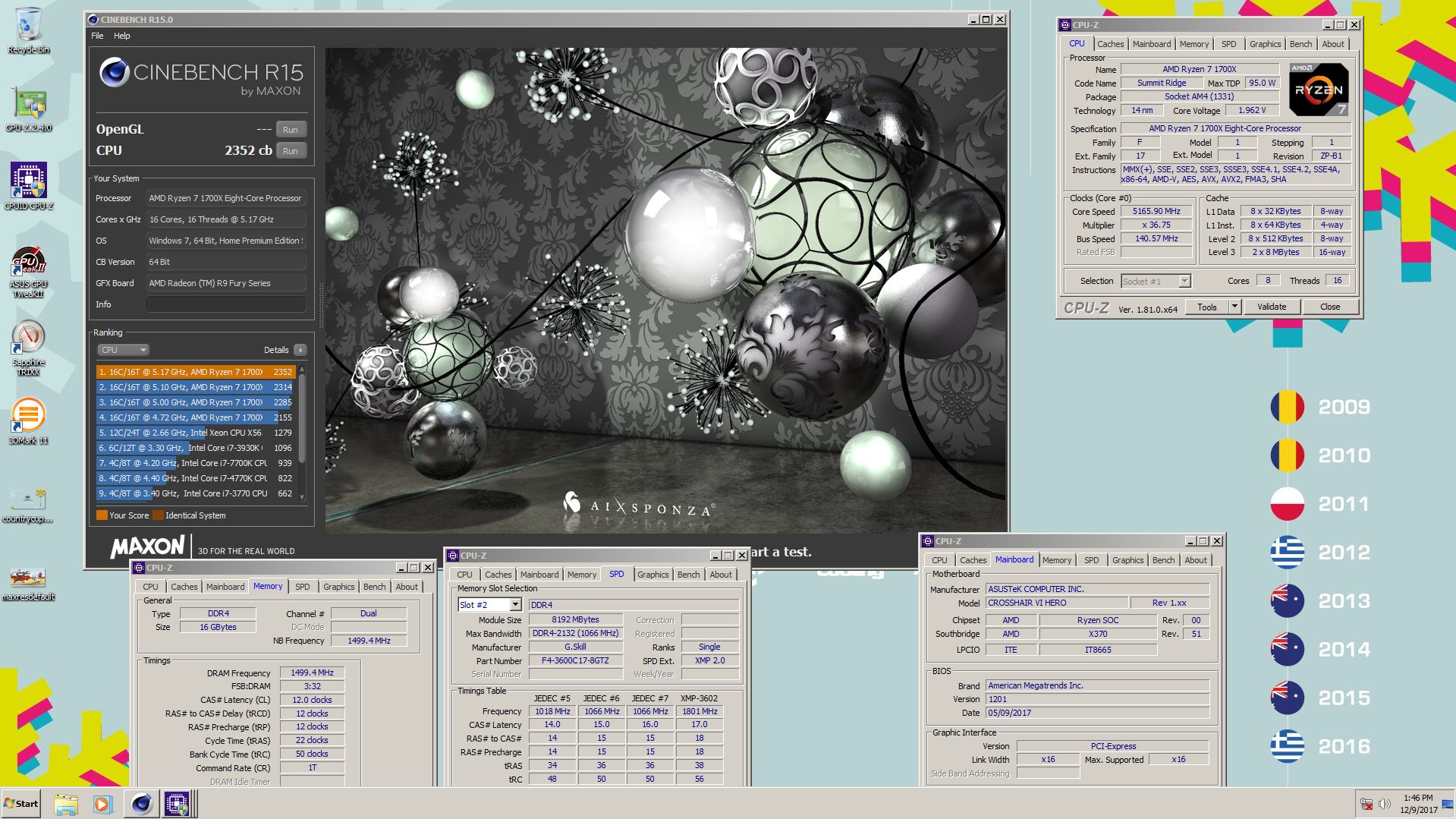
Task: Open the CPU ranking type dropdown in Cinebench
Action: coord(123,350)
